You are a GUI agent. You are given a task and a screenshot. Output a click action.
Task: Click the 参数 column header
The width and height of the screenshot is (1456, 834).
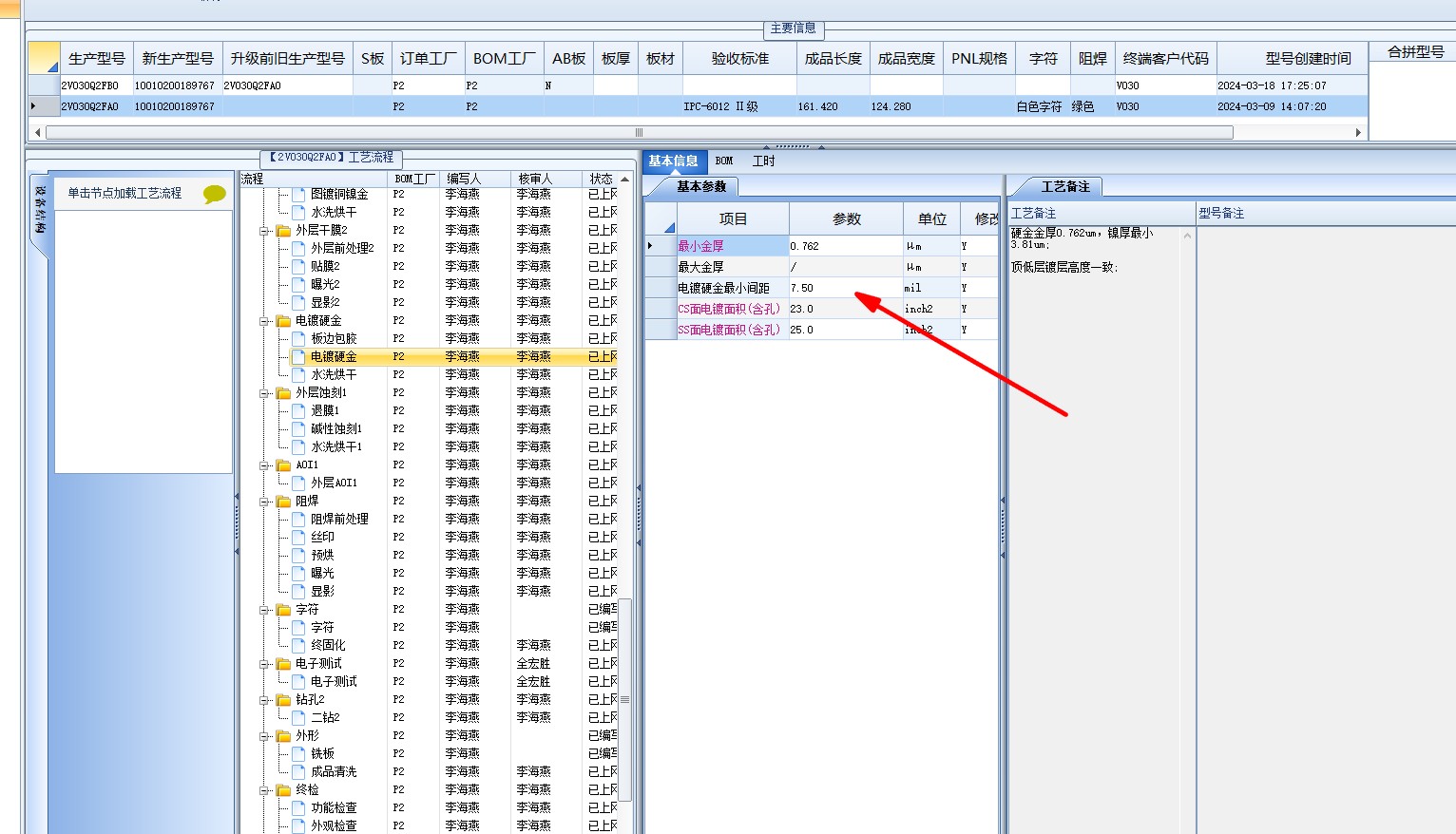pyautogui.click(x=846, y=219)
